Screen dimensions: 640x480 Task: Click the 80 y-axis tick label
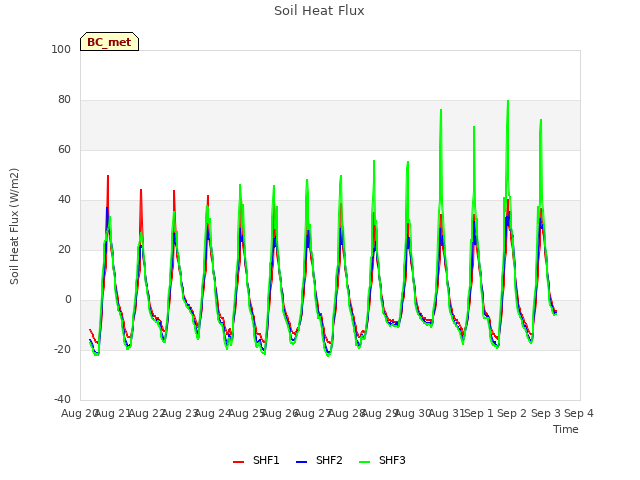tap(64, 100)
